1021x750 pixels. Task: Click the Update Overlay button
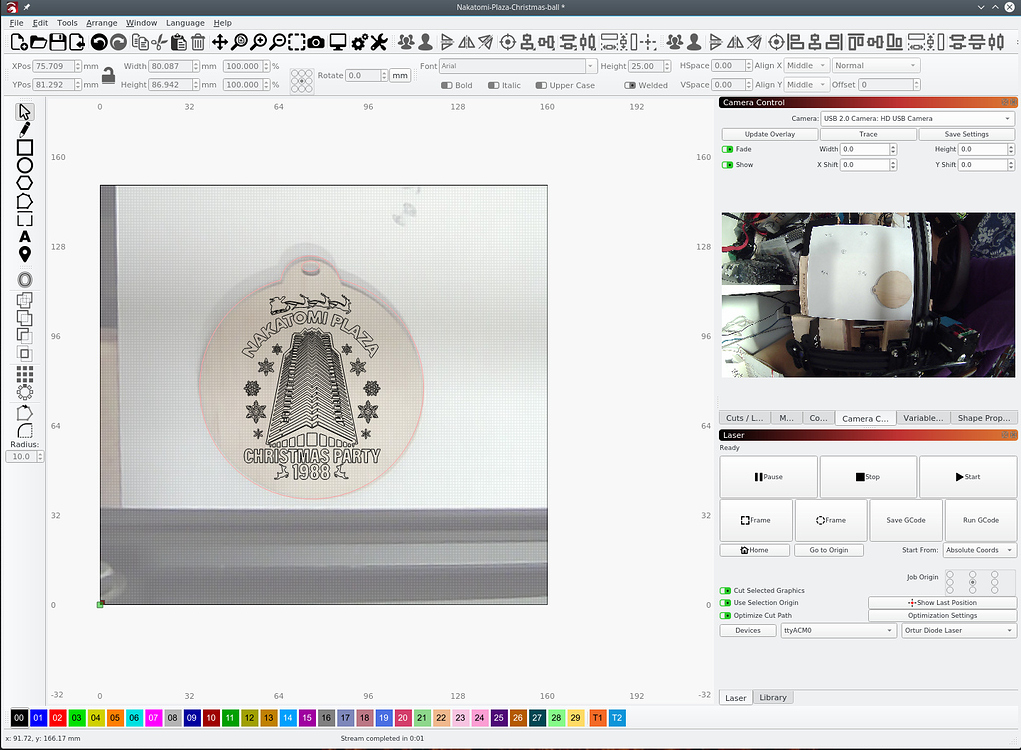coord(770,134)
